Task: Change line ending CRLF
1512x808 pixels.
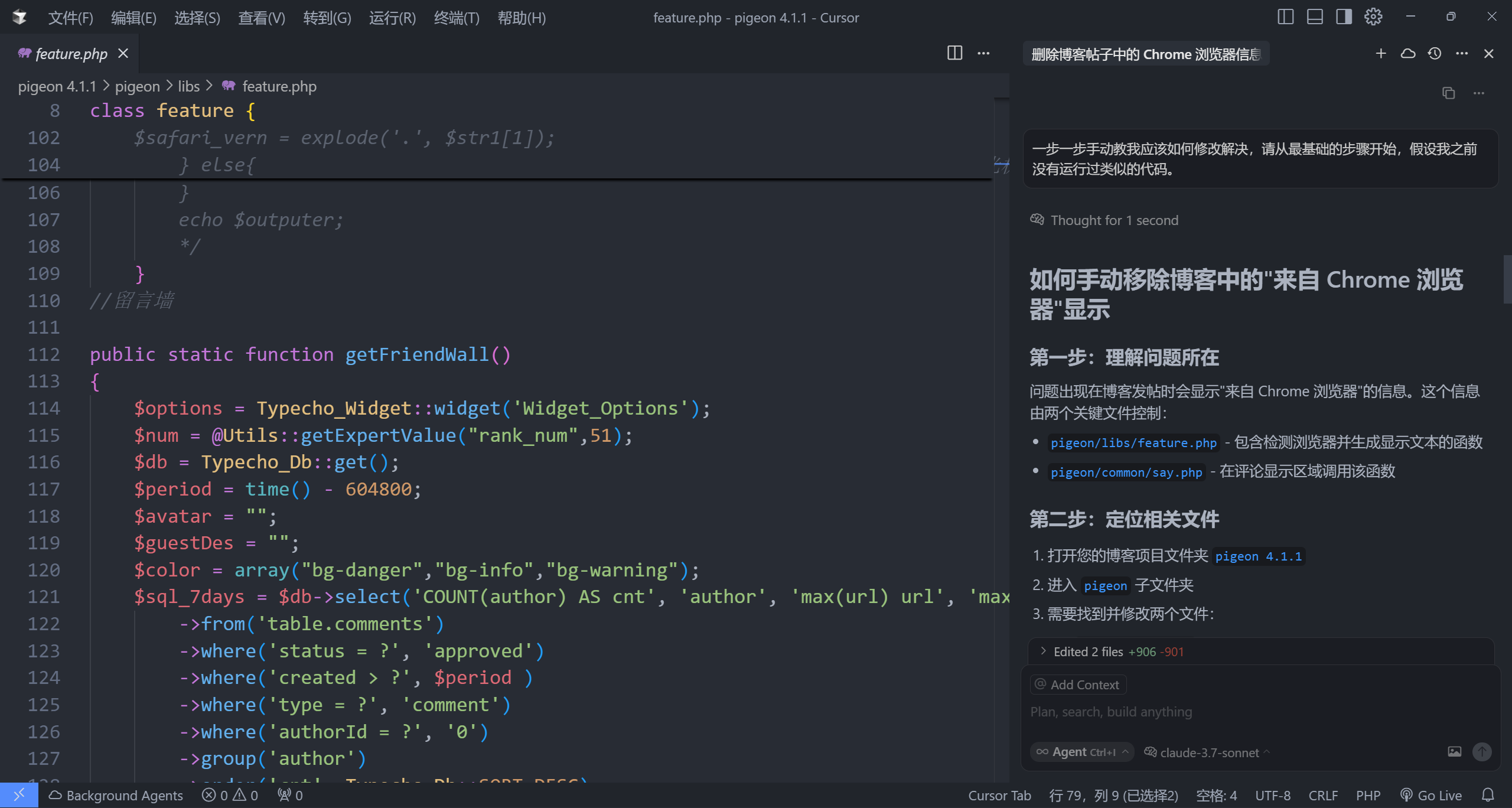Action: pos(1323,795)
